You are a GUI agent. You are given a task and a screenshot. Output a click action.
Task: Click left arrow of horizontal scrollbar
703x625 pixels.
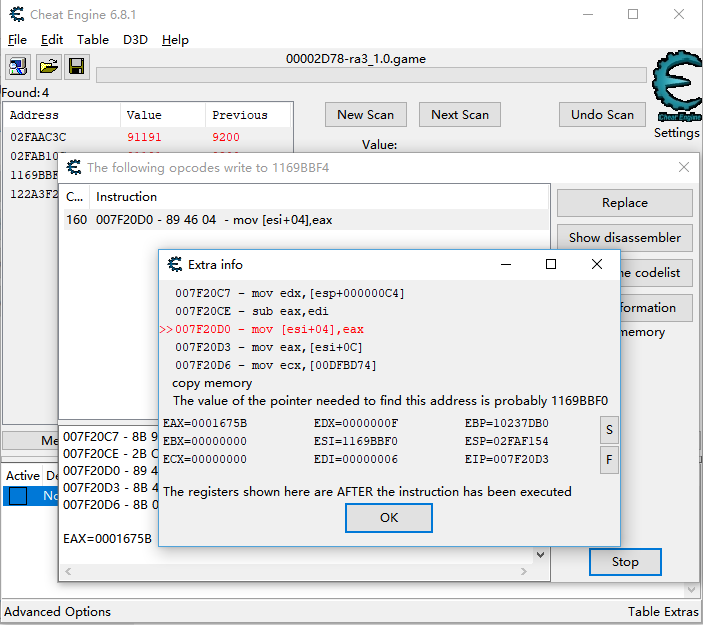click(x=68, y=572)
